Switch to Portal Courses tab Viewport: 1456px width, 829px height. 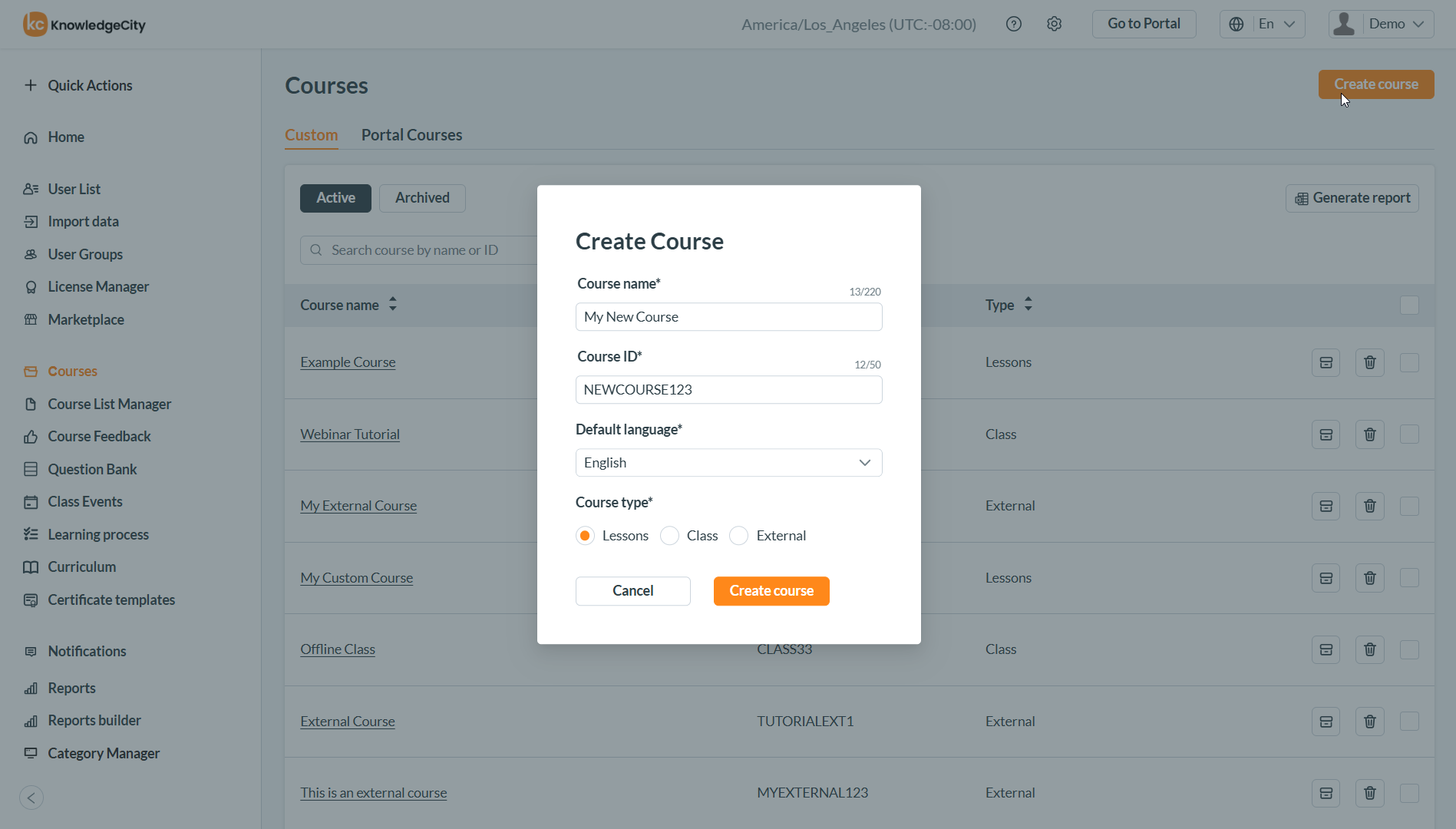pyautogui.click(x=411, y=135)
